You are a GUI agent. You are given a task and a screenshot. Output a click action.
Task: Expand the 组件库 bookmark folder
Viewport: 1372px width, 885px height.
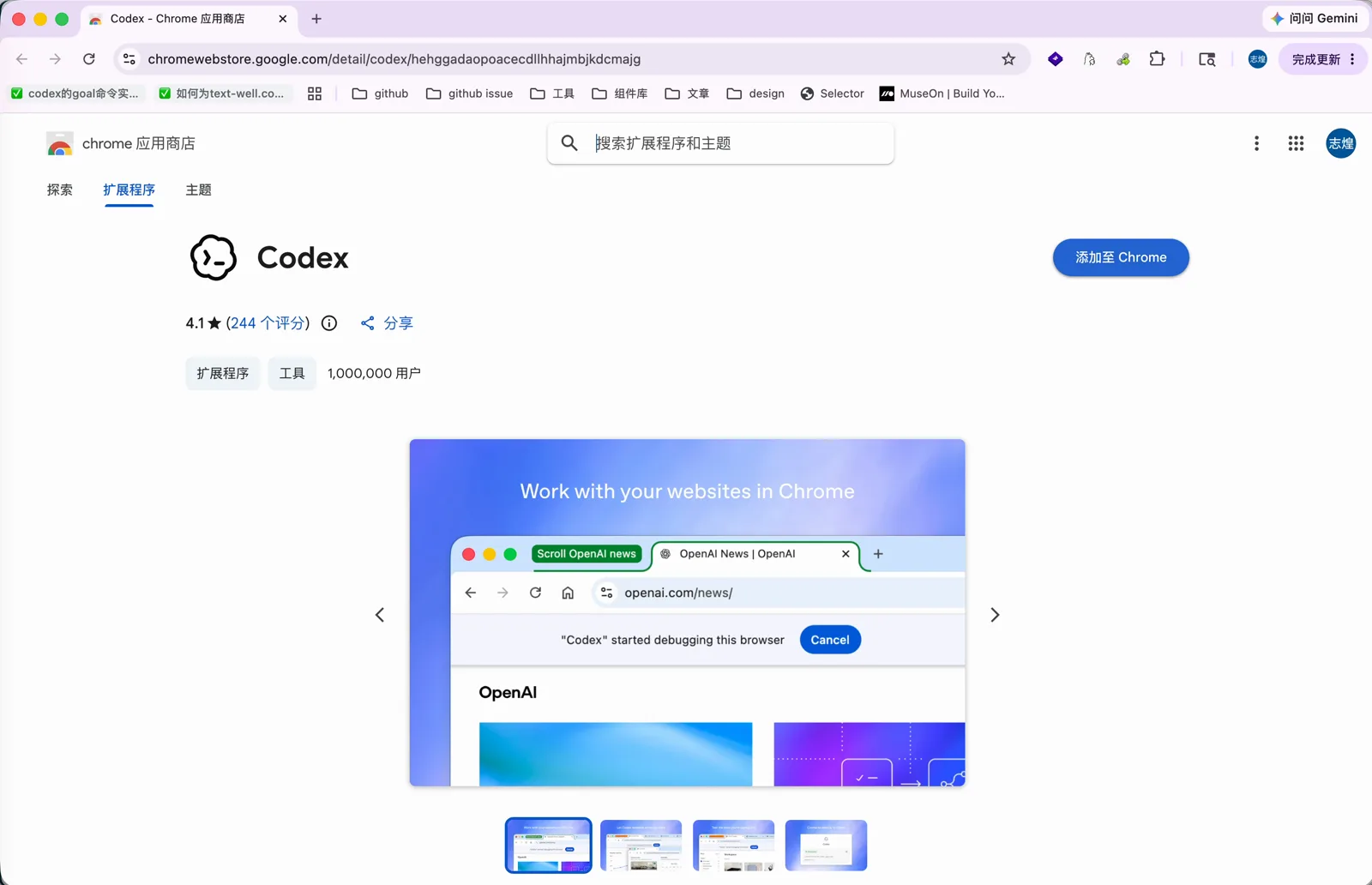620,93
